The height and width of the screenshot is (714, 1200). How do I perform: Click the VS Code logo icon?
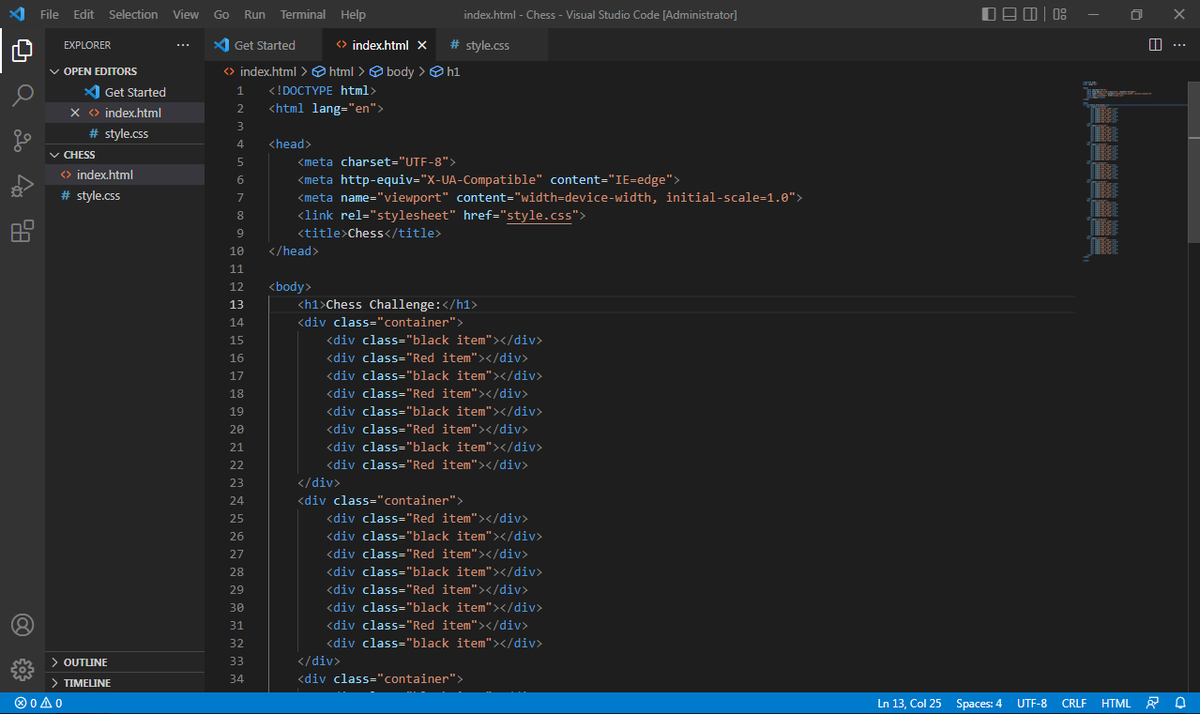(x=16, y=14)
